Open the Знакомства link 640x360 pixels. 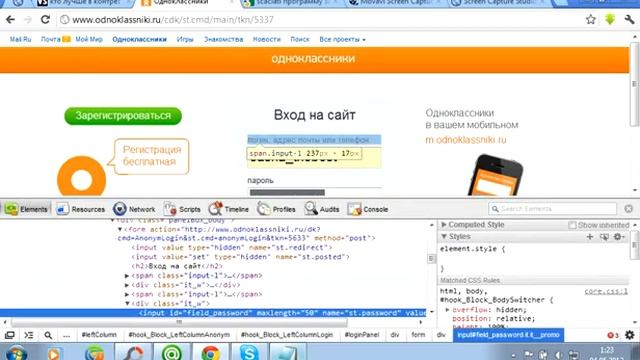[223, 40]
